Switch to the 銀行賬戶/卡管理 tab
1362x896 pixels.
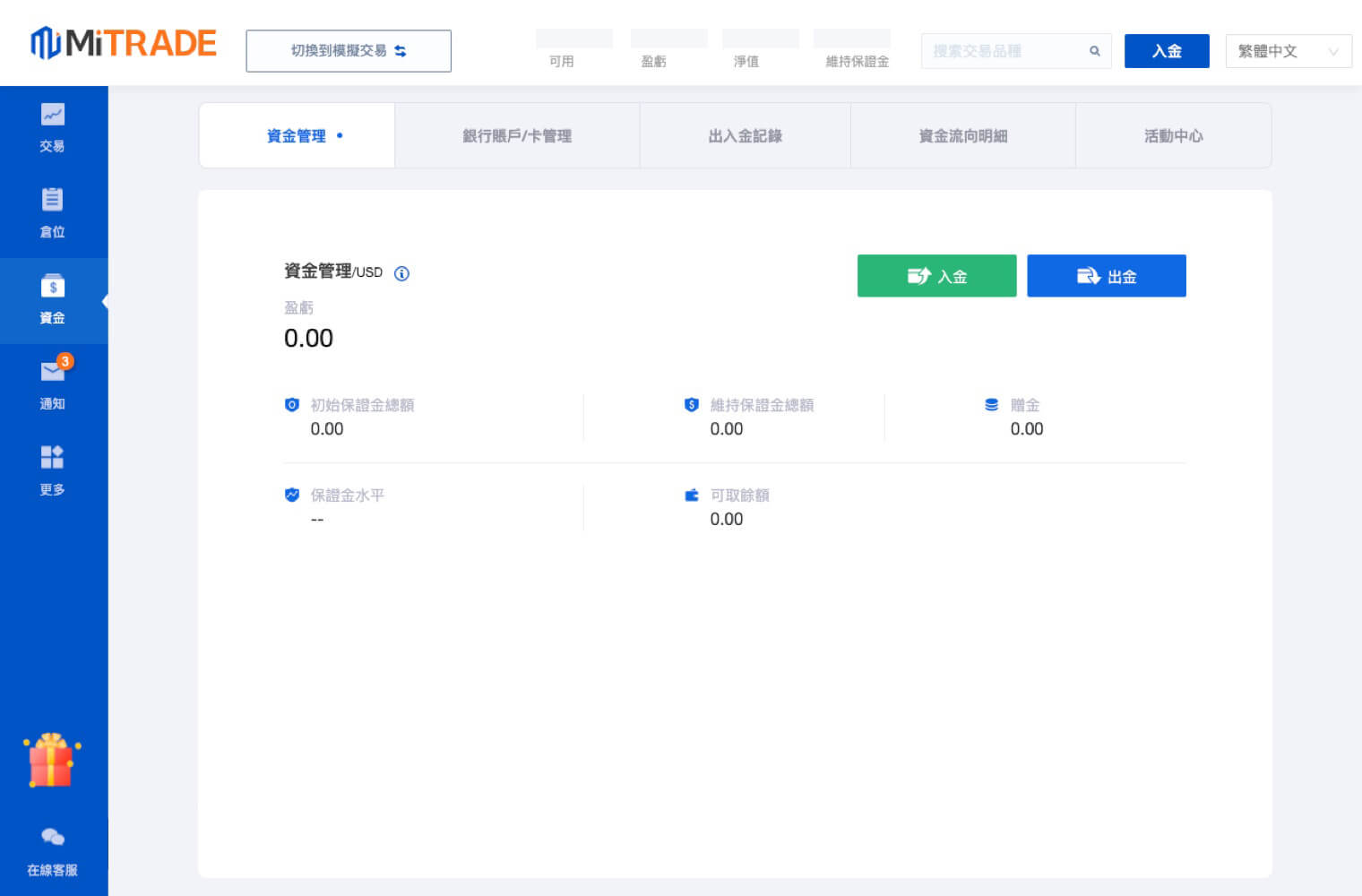click(517, 136)
